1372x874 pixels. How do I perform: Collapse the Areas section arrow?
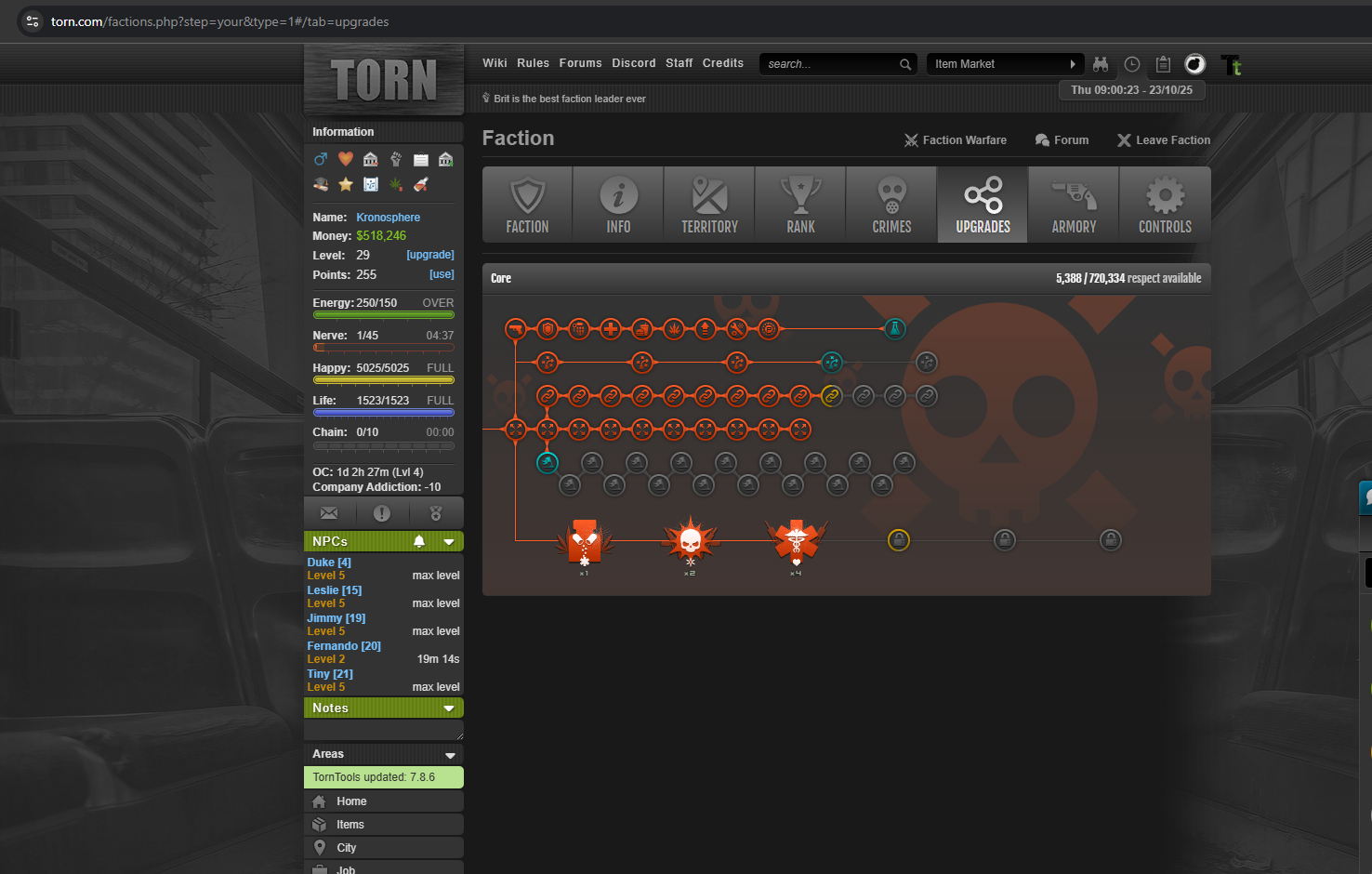[x=451, y=755]
